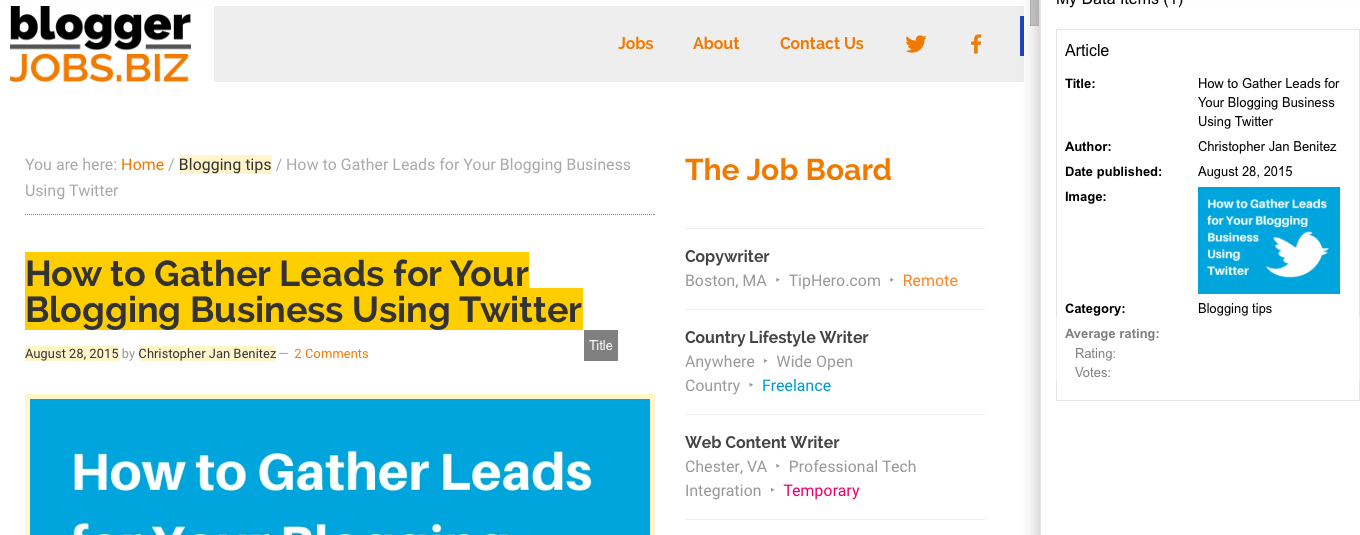Go to the About page
Screen dimensions: 1360x535
(x=716, y=44)
